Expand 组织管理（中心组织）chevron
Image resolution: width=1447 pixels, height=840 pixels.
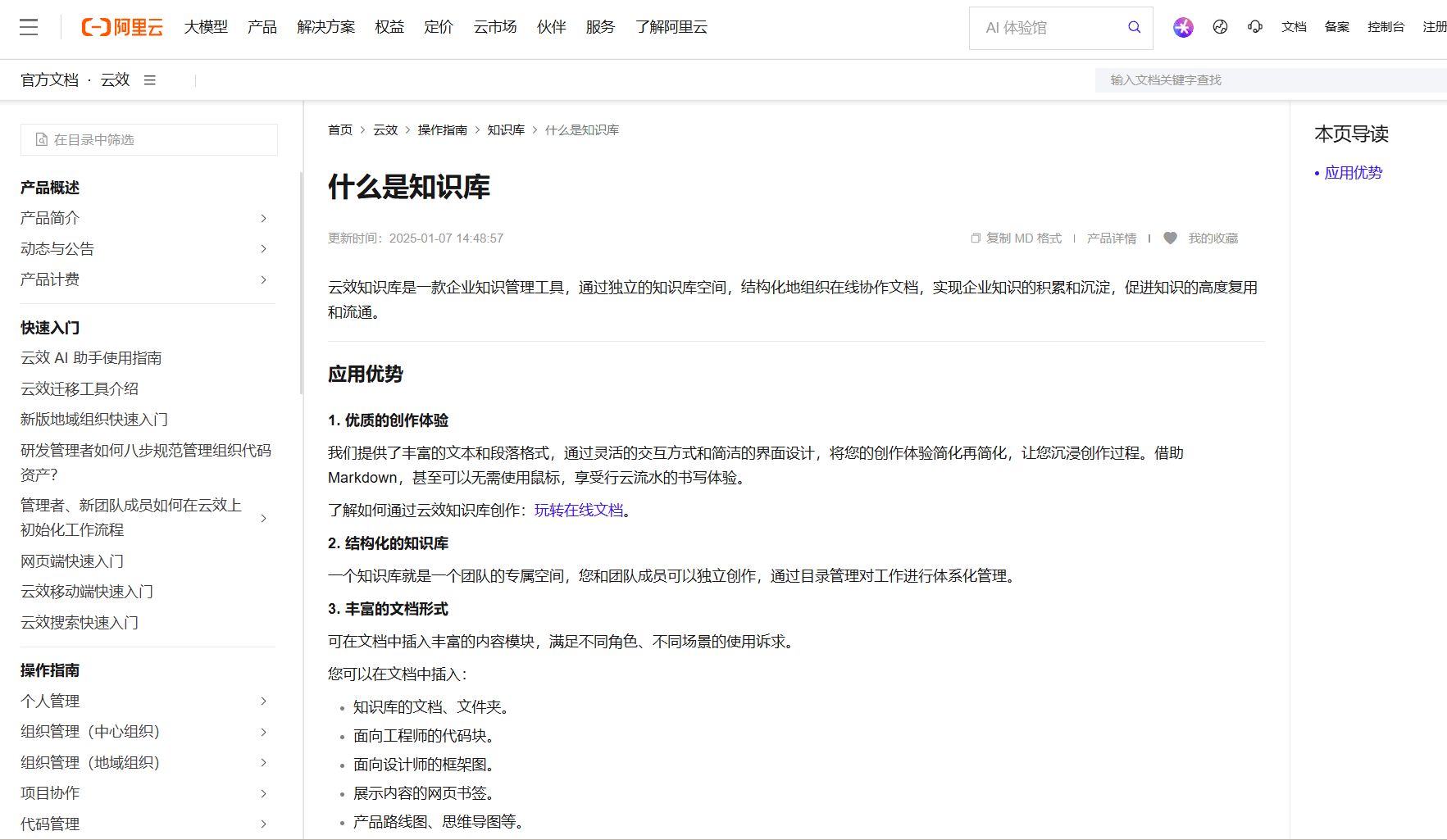263,732
